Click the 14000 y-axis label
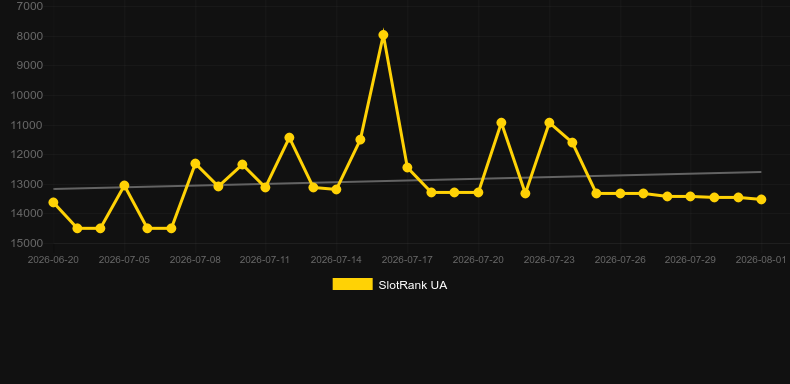Viewport: 790px width, 384px height. coord(27,214)
